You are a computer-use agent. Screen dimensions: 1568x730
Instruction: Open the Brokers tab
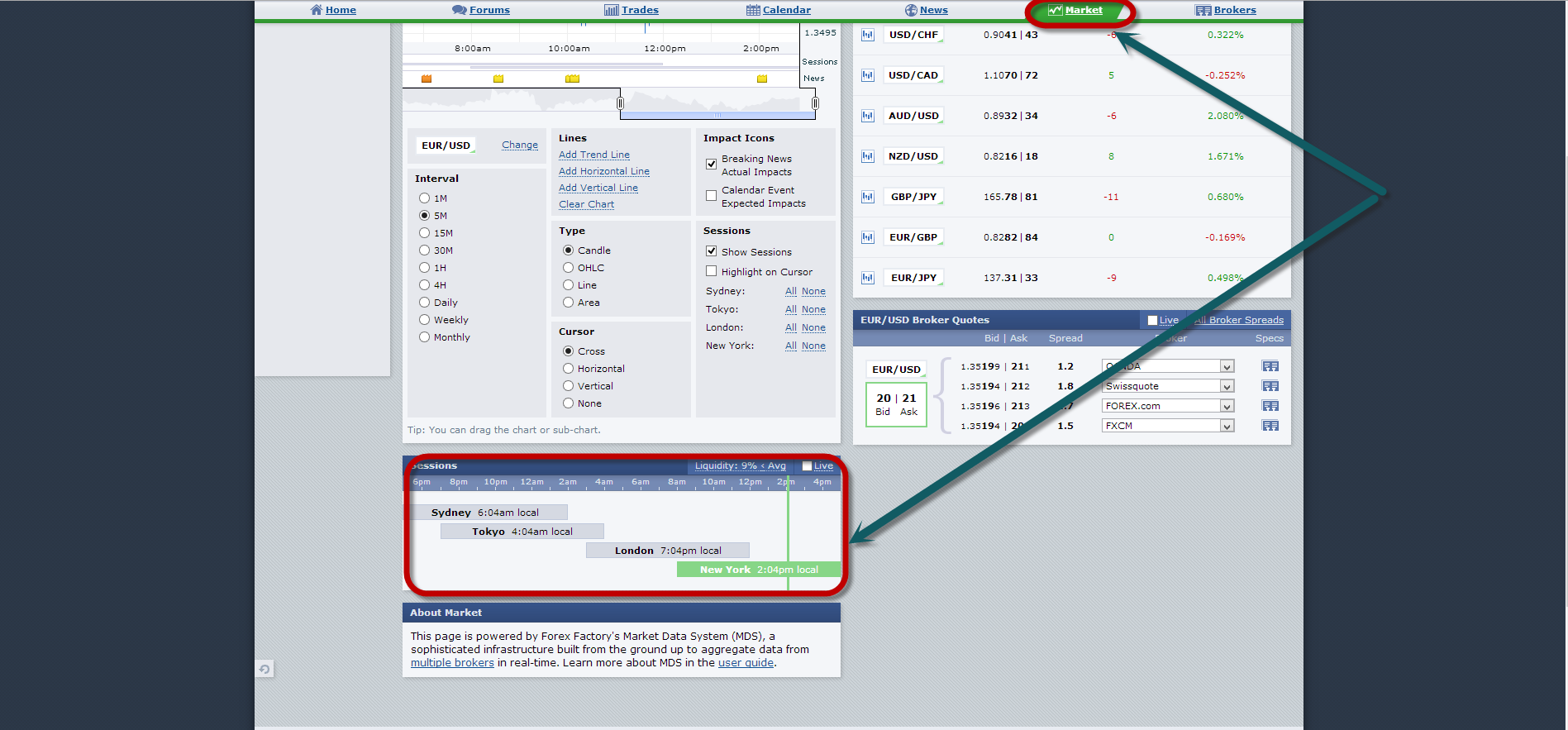(x=1226, y=10)
